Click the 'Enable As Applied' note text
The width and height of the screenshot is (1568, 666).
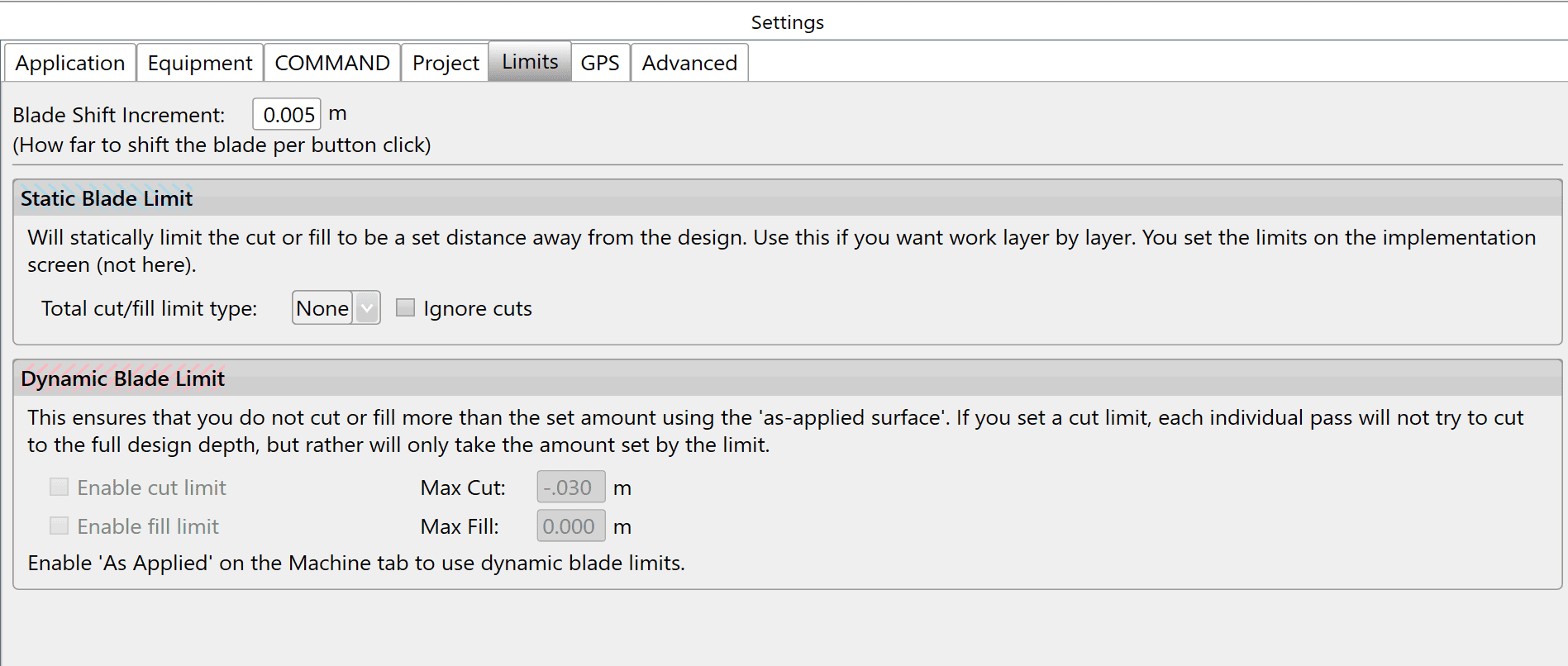click(356, 563)
